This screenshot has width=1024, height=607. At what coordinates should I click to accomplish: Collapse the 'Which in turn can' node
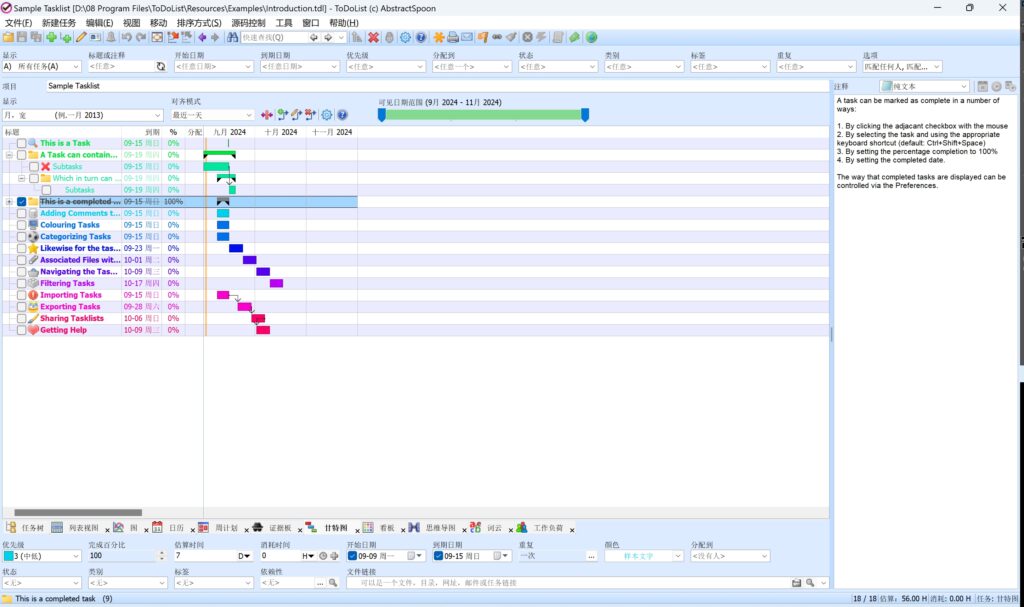point(22,178)
